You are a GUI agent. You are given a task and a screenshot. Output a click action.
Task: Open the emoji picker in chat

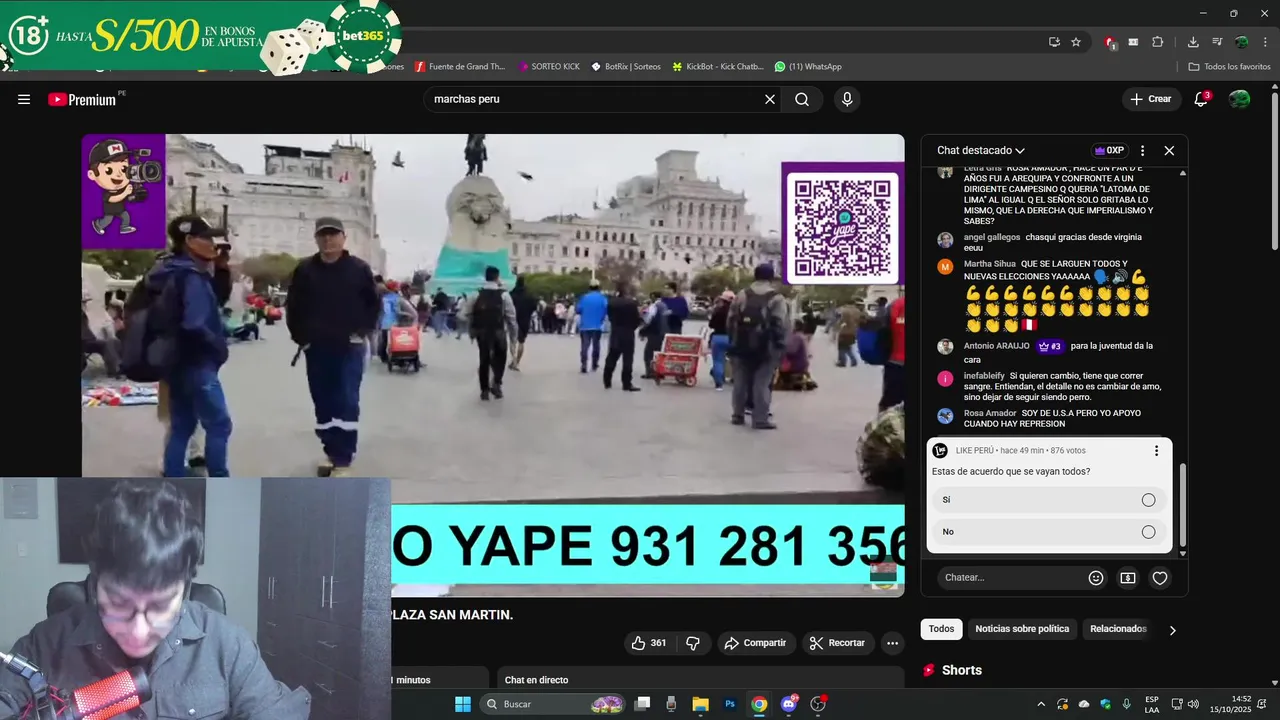pyautogui.click(x=1096, y=578)
